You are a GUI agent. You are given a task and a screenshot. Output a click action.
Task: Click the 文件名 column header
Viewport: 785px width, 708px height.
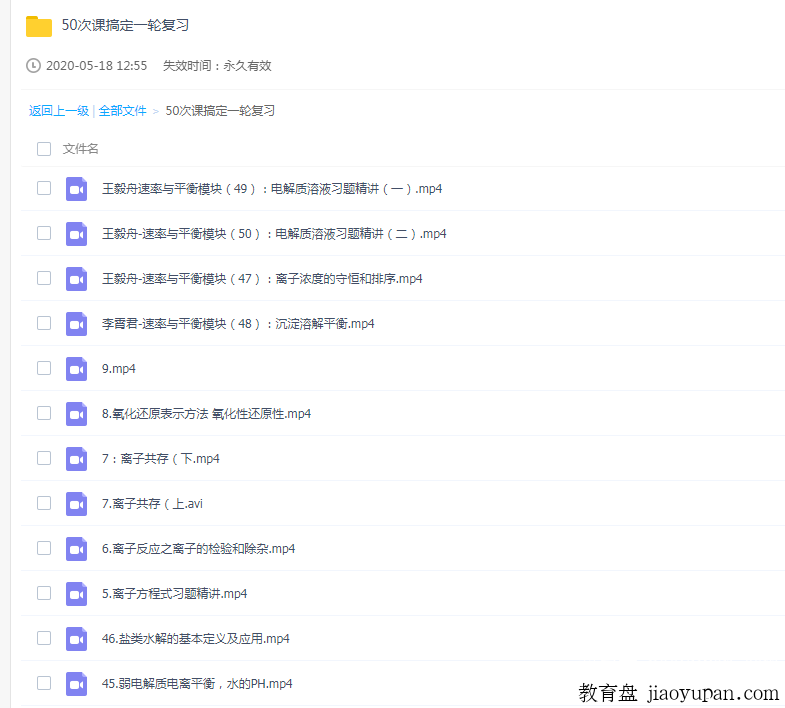(80, 149)
